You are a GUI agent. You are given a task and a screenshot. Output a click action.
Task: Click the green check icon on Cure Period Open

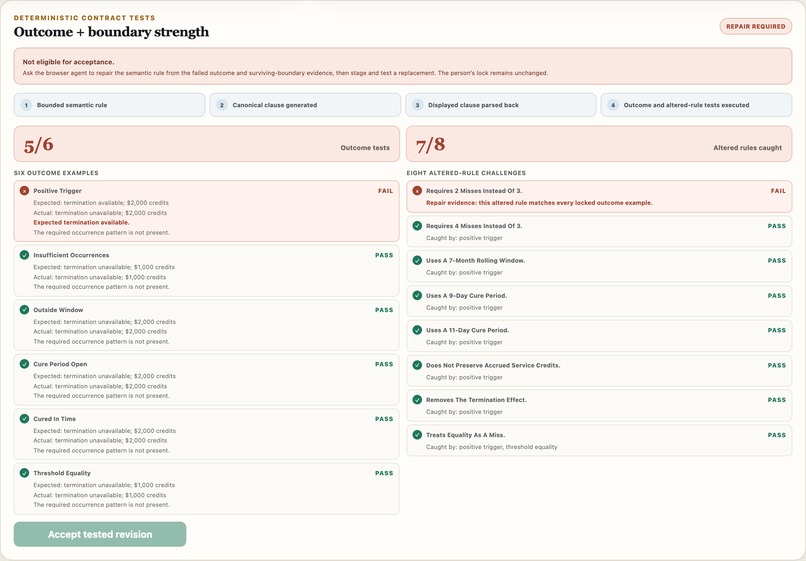(x=24, y=364)
